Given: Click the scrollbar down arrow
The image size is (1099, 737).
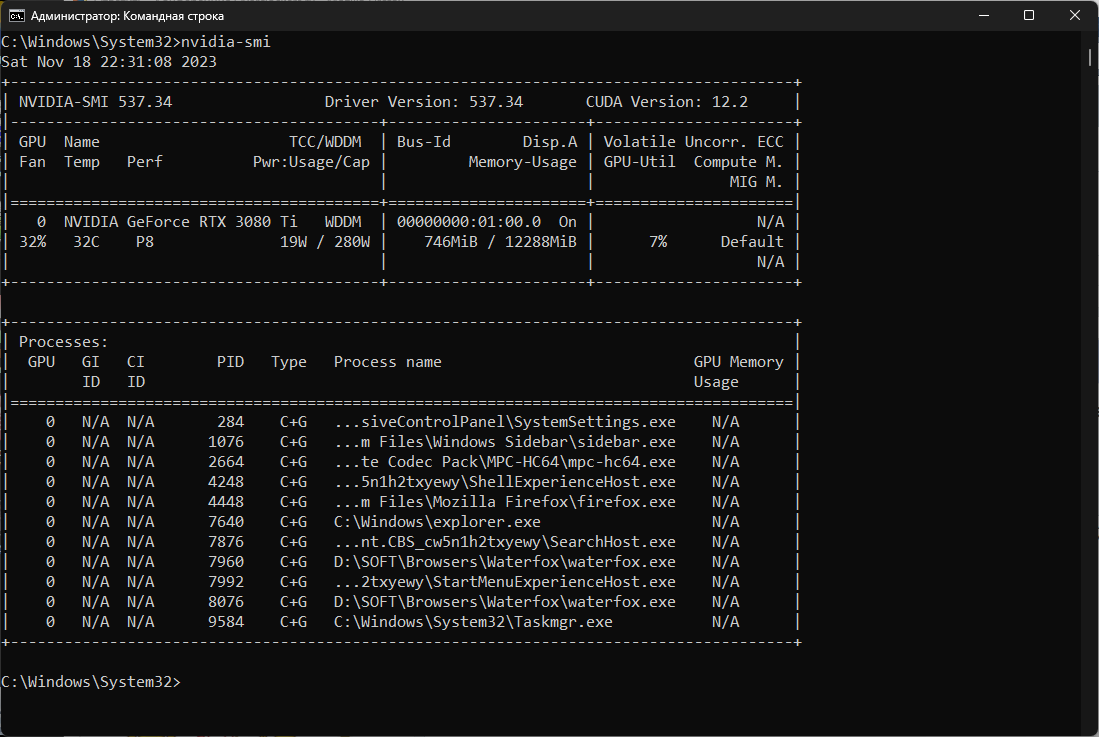Looking at the screenshot, I should (x=1090, y=729).
